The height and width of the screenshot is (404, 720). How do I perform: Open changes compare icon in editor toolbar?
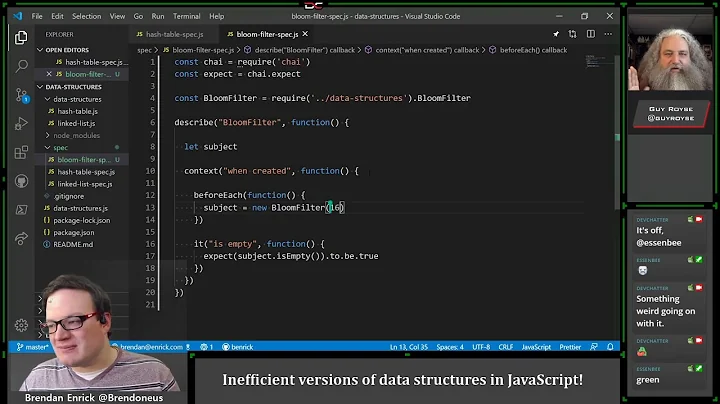tap(573, 34)
